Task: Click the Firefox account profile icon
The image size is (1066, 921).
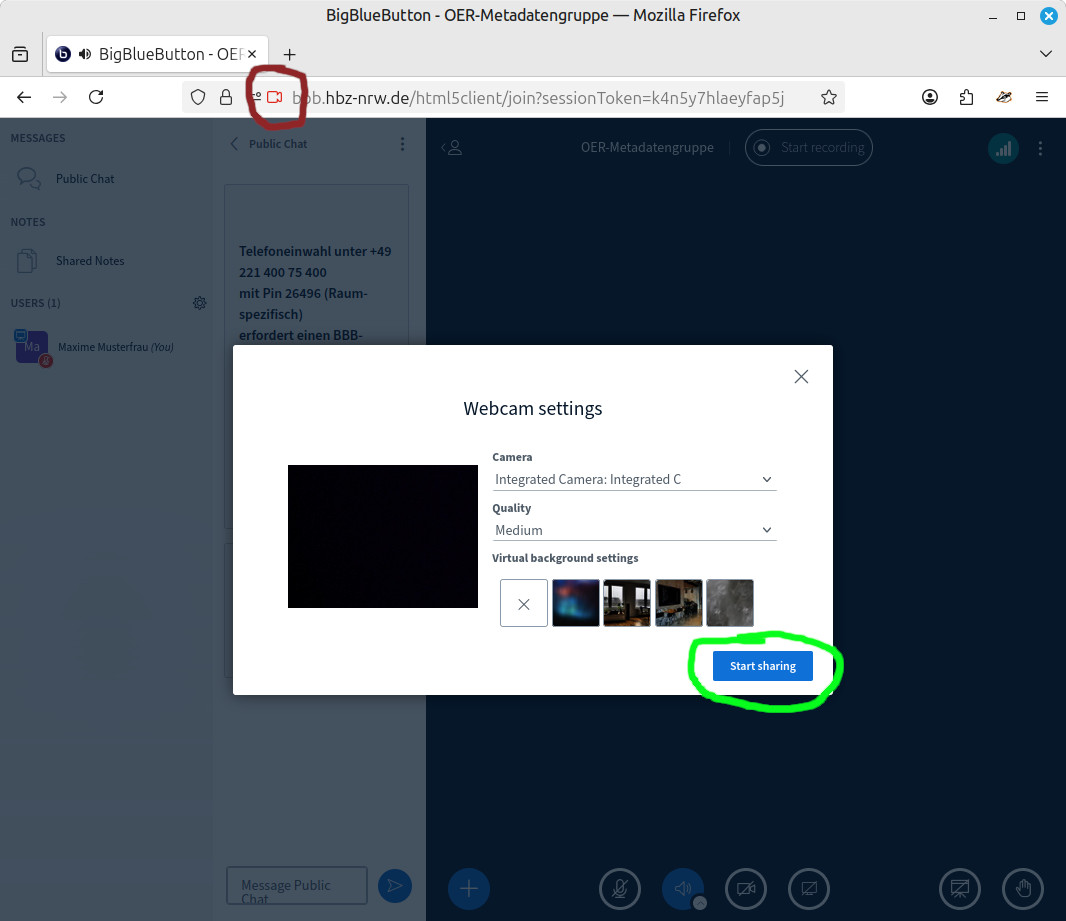Action: tap(930, 97)
